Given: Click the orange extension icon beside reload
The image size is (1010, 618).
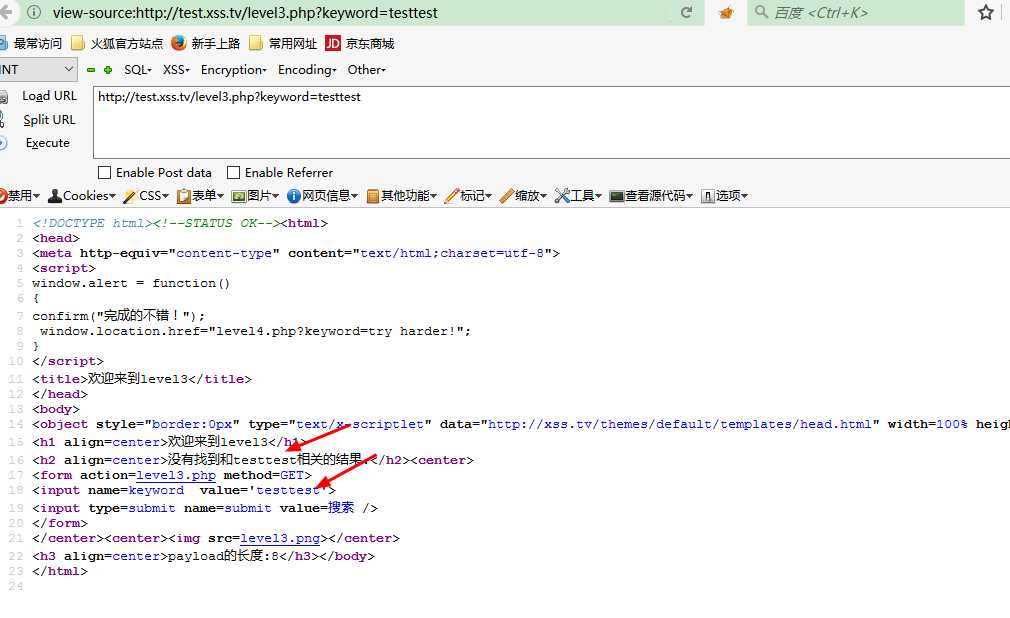Looking at the screenshot, I should click(x=726, y=12).
